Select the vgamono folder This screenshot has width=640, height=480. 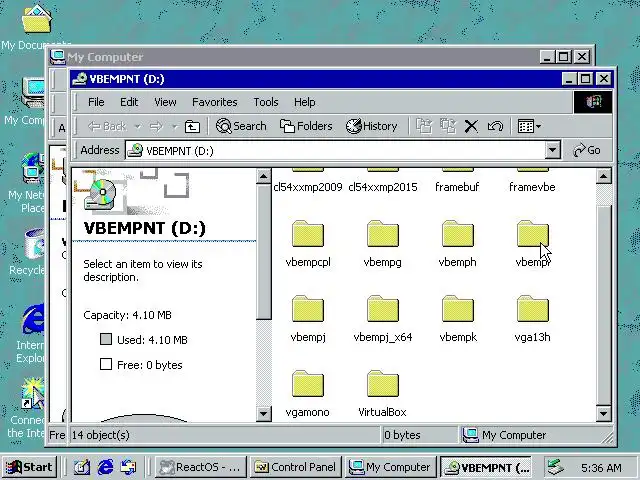308,394
